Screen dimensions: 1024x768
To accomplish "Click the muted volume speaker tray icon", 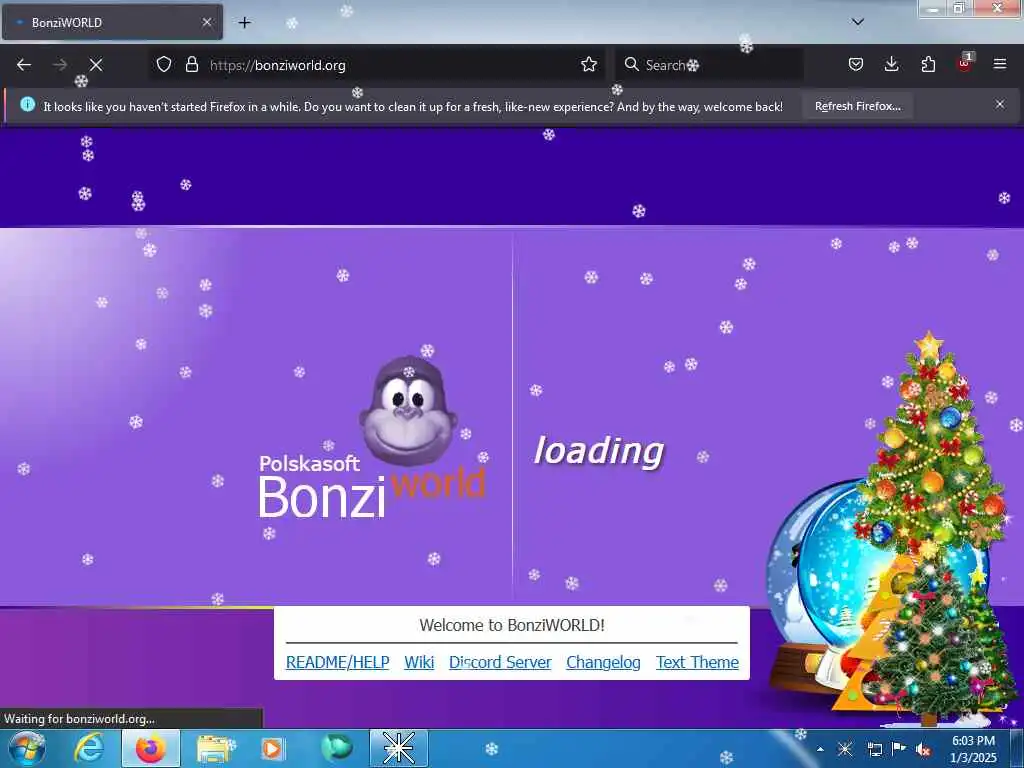I will click(x=923, y=750).
